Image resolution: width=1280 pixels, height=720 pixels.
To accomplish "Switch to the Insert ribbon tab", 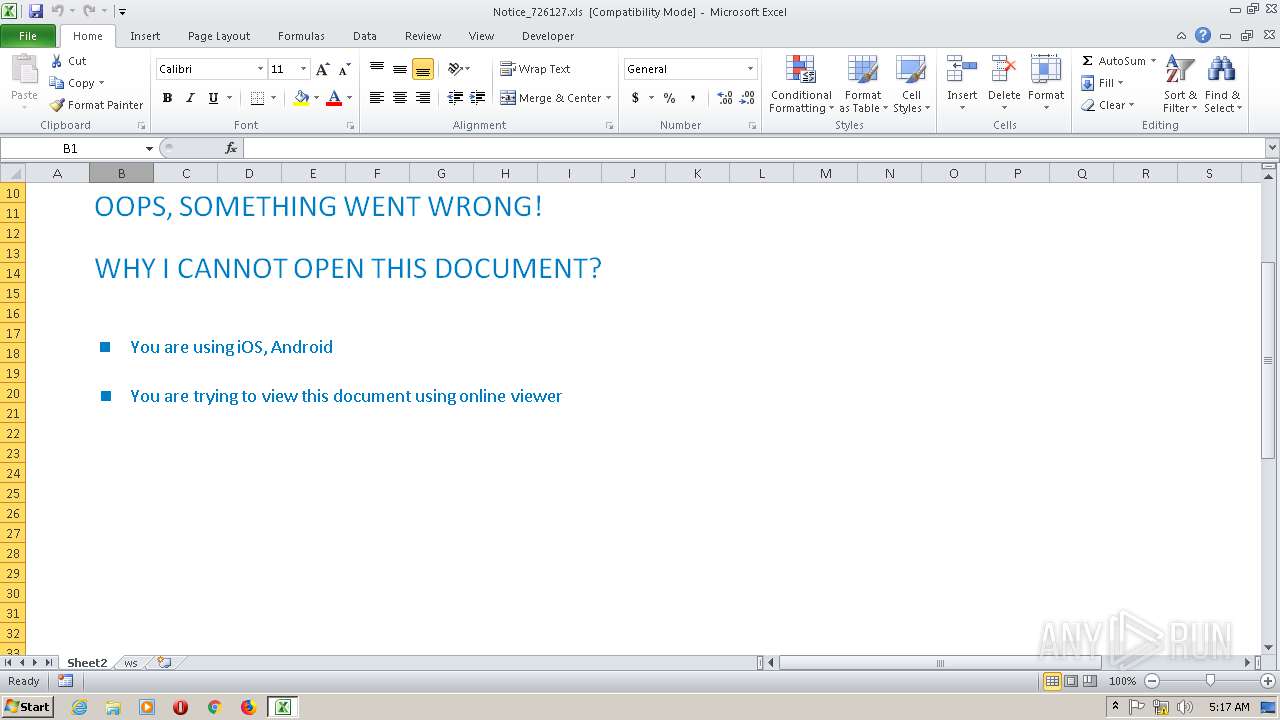I will coord(145,36).
